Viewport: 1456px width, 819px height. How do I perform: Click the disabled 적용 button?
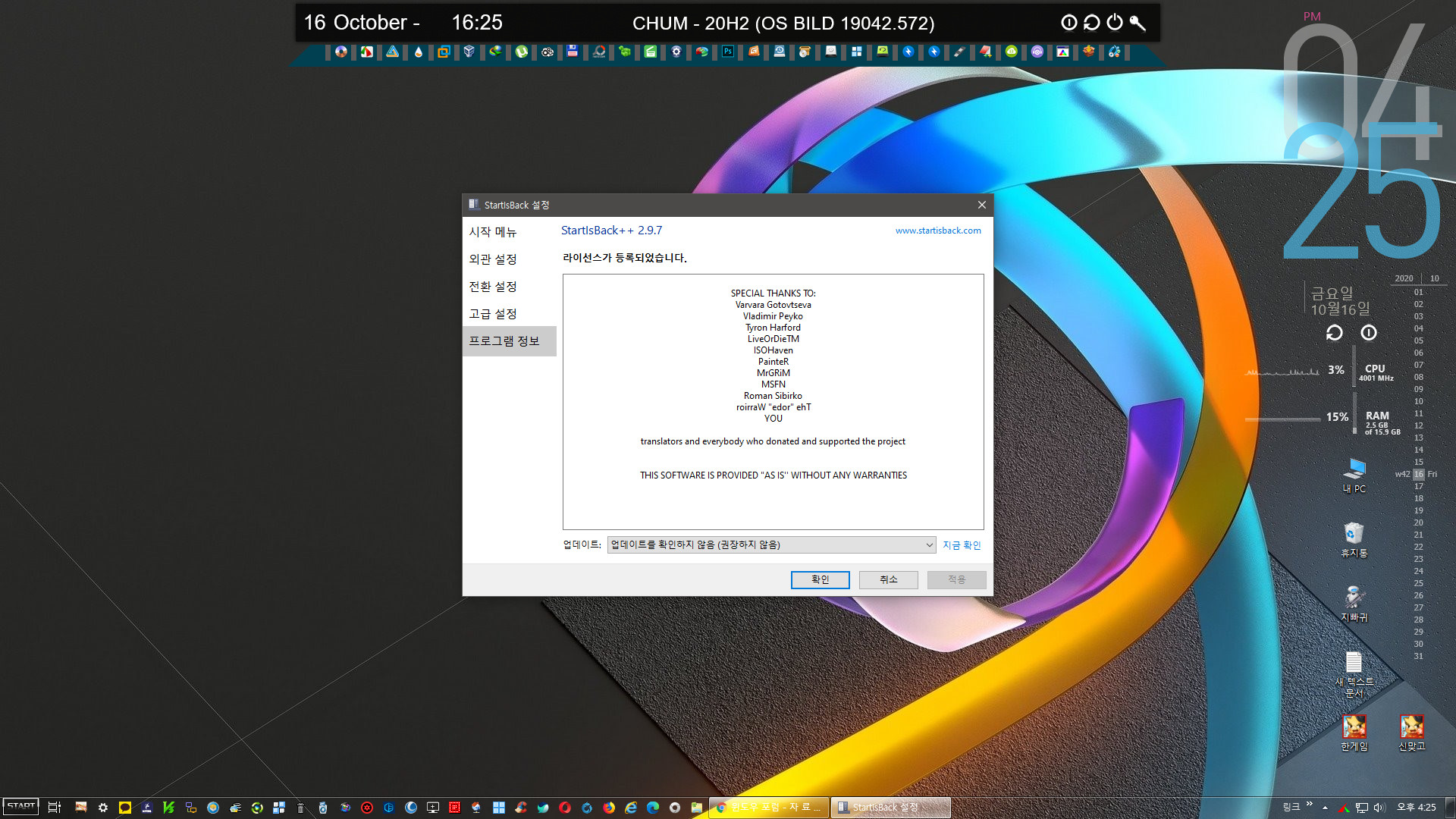coord(957,579)
